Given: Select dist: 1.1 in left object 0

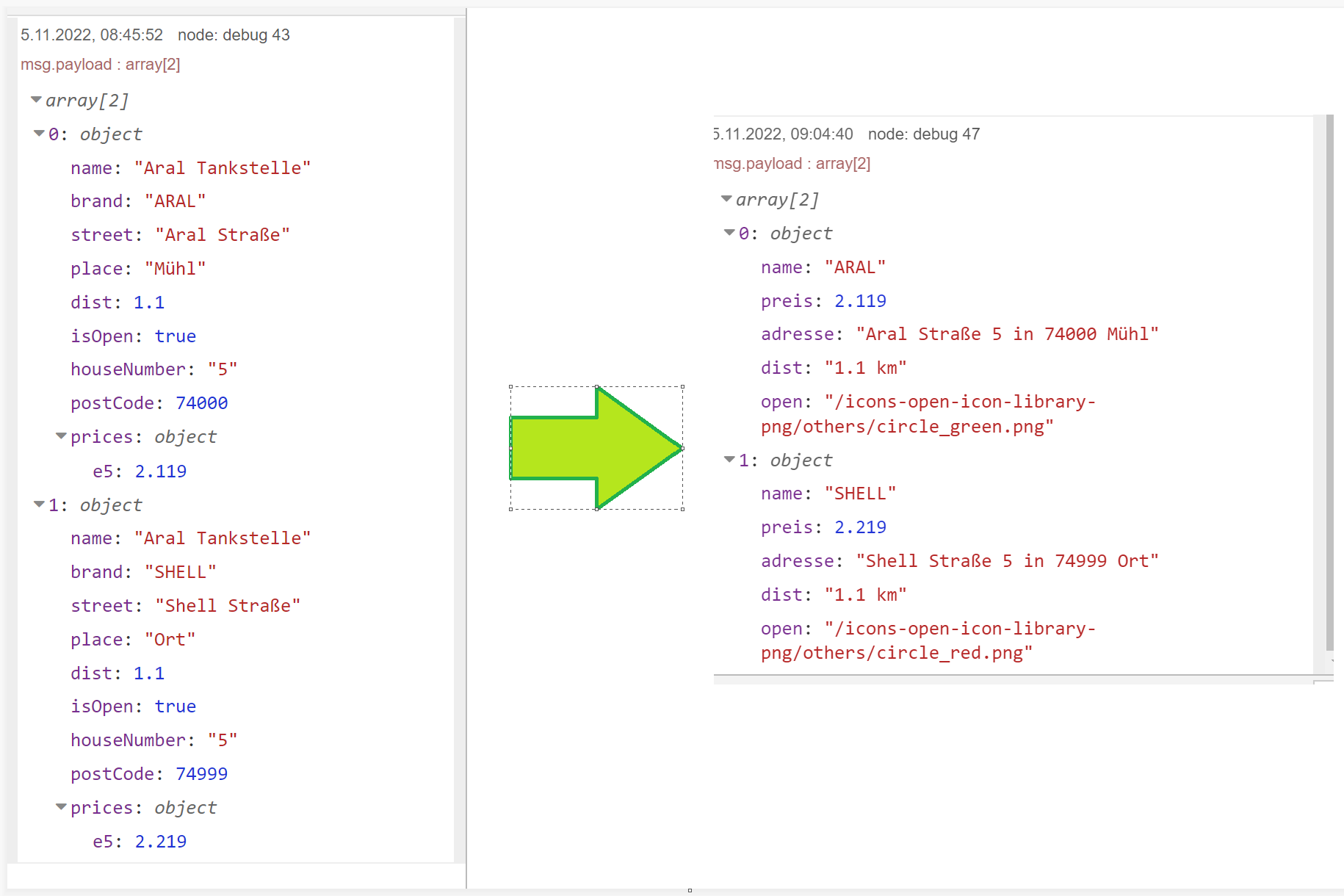Looking at the screenshot, I should click(x=118, y=303).
